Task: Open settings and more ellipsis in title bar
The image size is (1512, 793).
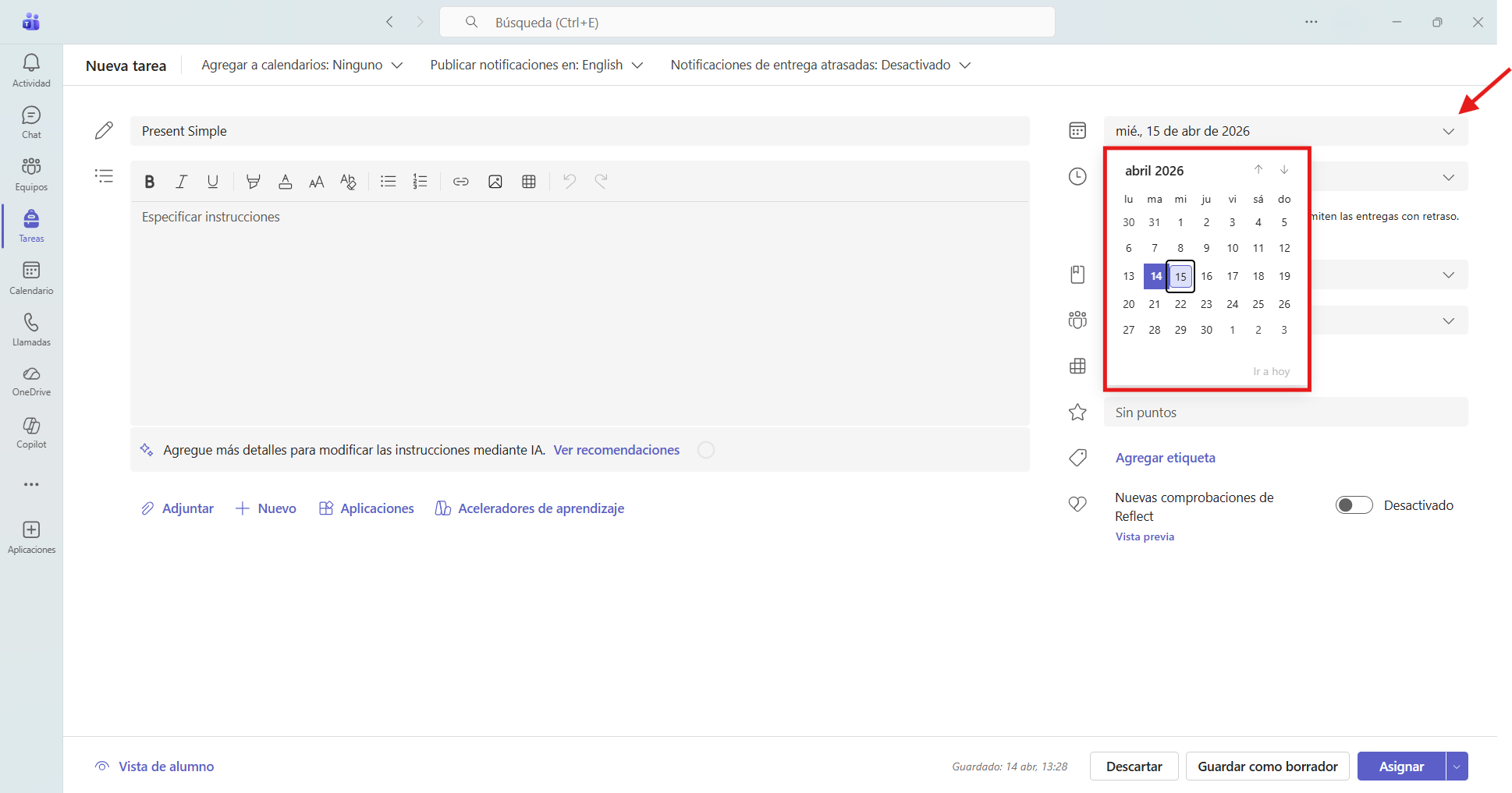Action: 1311,22
